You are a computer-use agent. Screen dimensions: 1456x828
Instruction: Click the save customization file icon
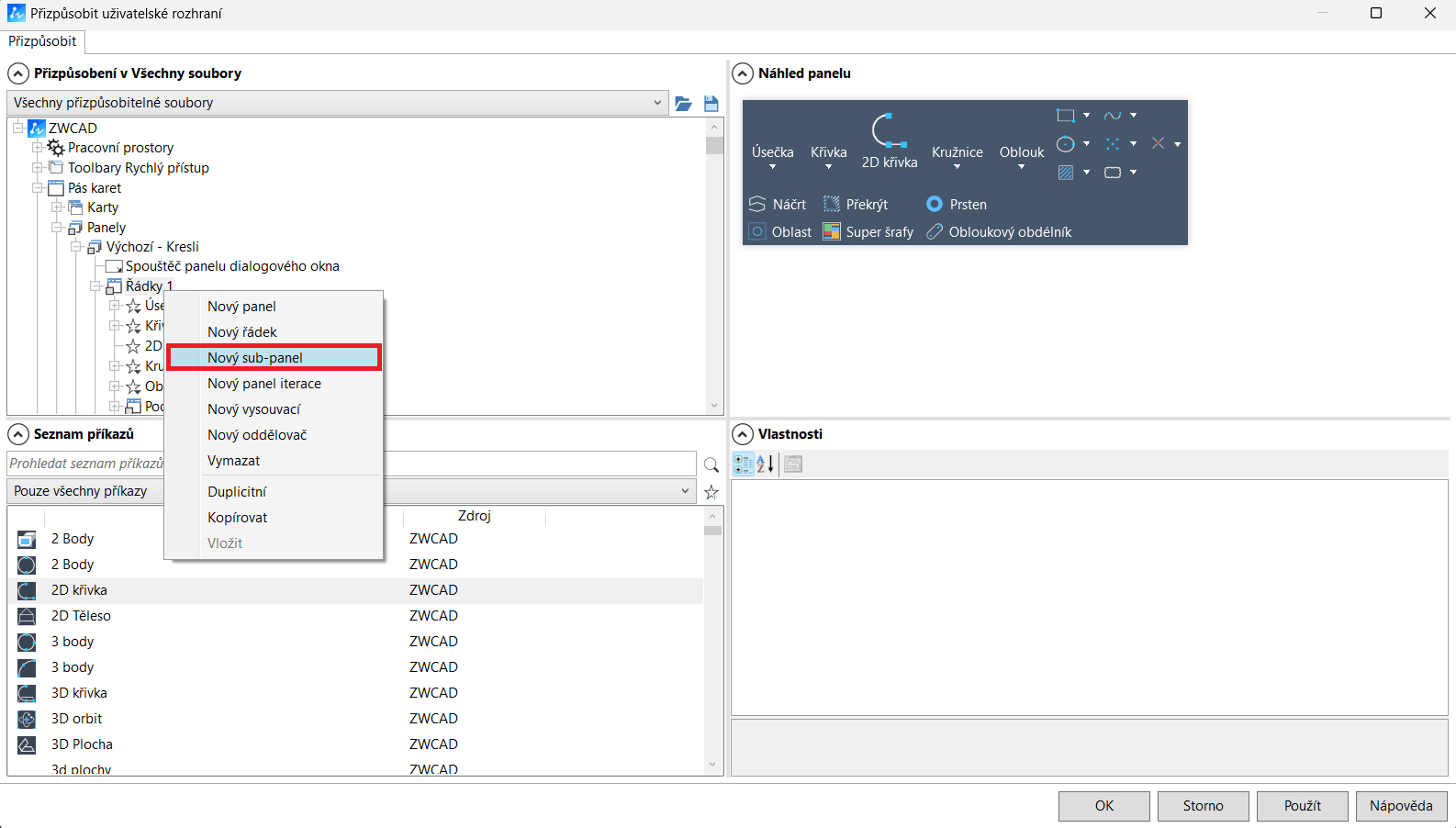point(711,104)
